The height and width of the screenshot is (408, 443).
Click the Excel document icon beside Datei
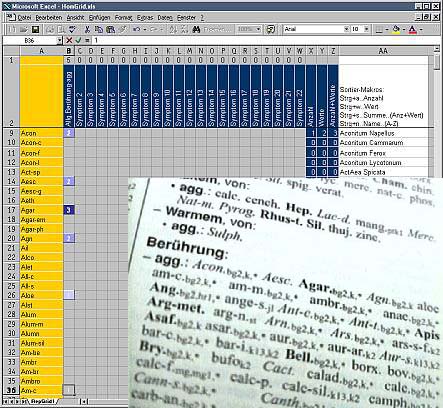pos(10,17)
